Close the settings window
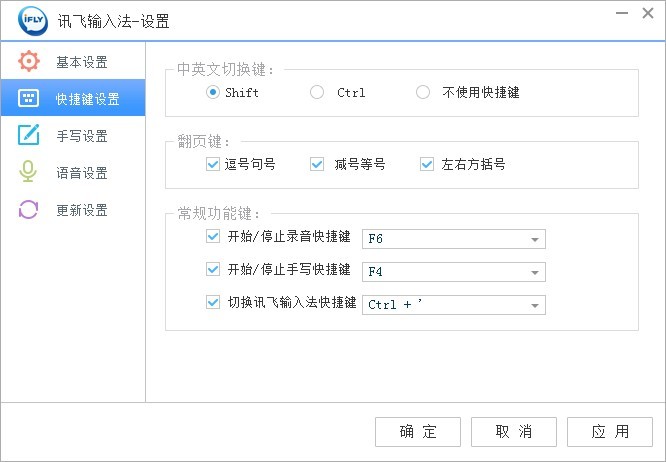 (x=645, y=14)
